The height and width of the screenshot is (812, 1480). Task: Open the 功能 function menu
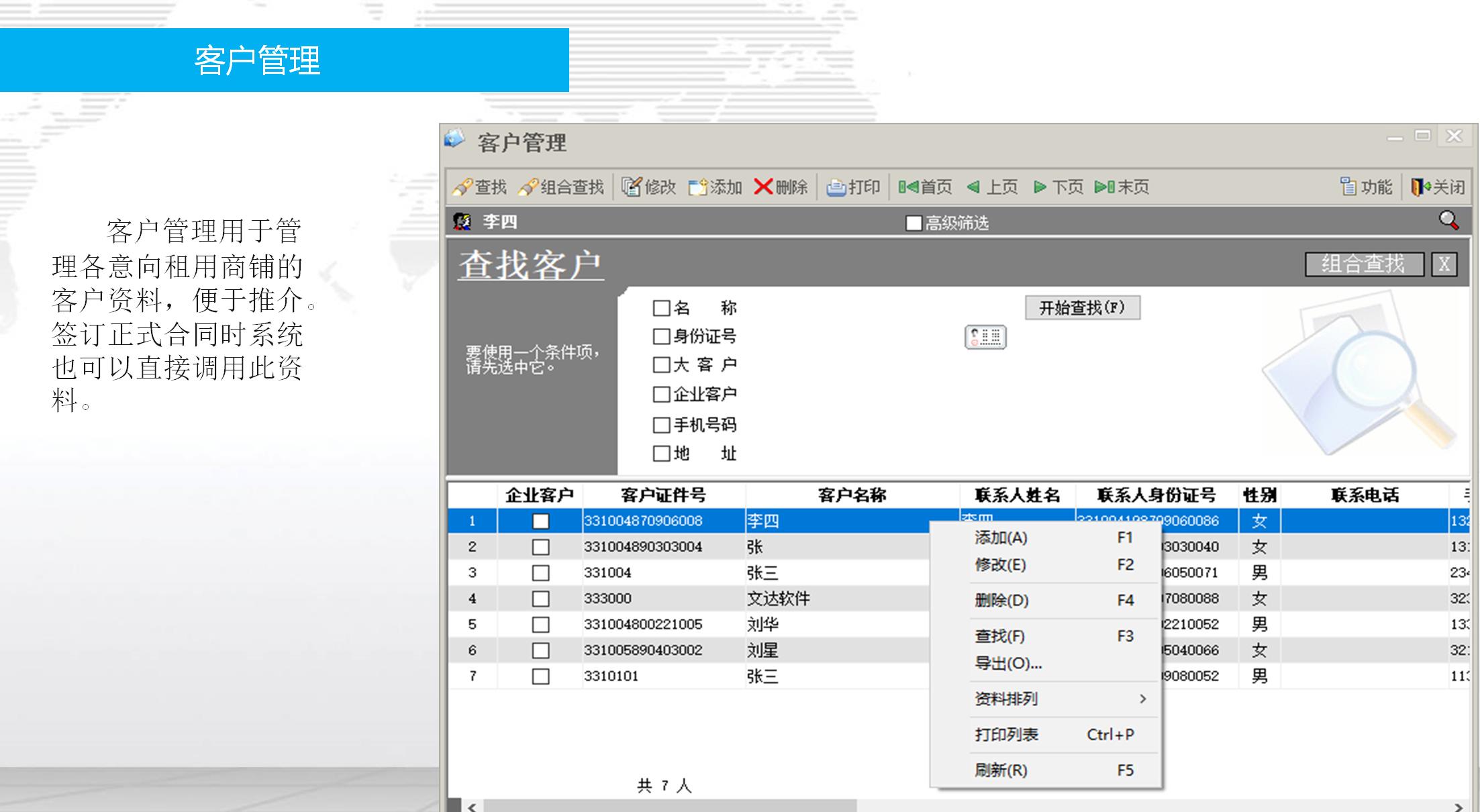point(1365,187)
